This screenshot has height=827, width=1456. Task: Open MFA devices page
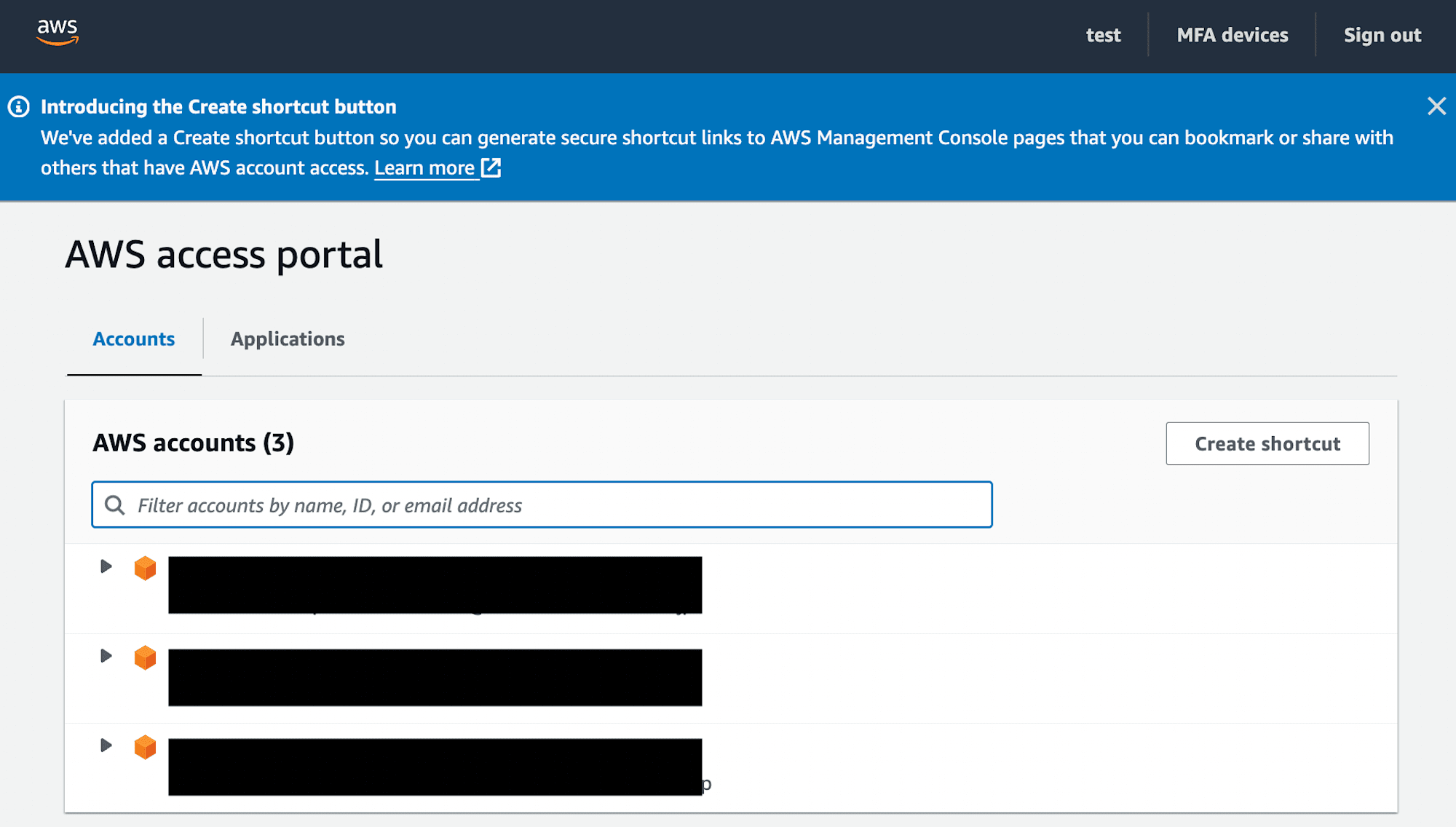[x=1233, y=35]
